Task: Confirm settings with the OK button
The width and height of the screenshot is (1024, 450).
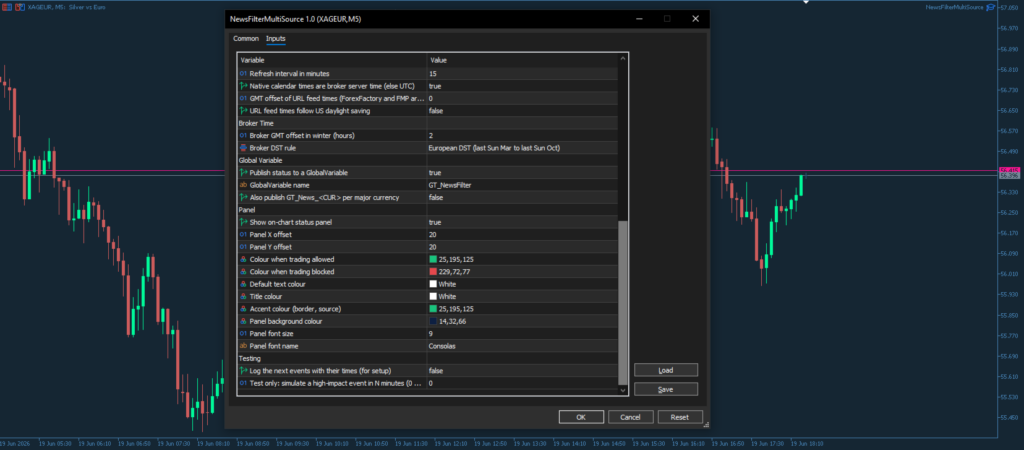Action: click(x=581, y=417)
